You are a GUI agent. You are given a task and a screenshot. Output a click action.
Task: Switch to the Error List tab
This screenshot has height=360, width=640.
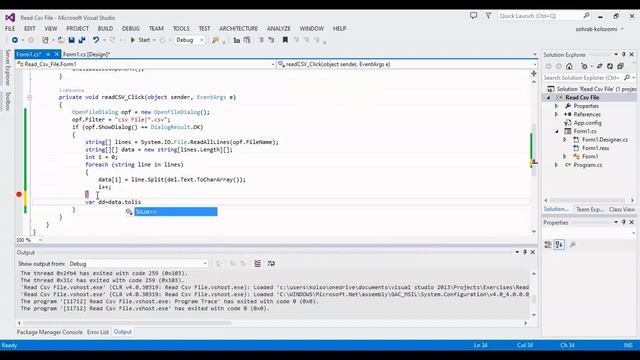[98, 332]
